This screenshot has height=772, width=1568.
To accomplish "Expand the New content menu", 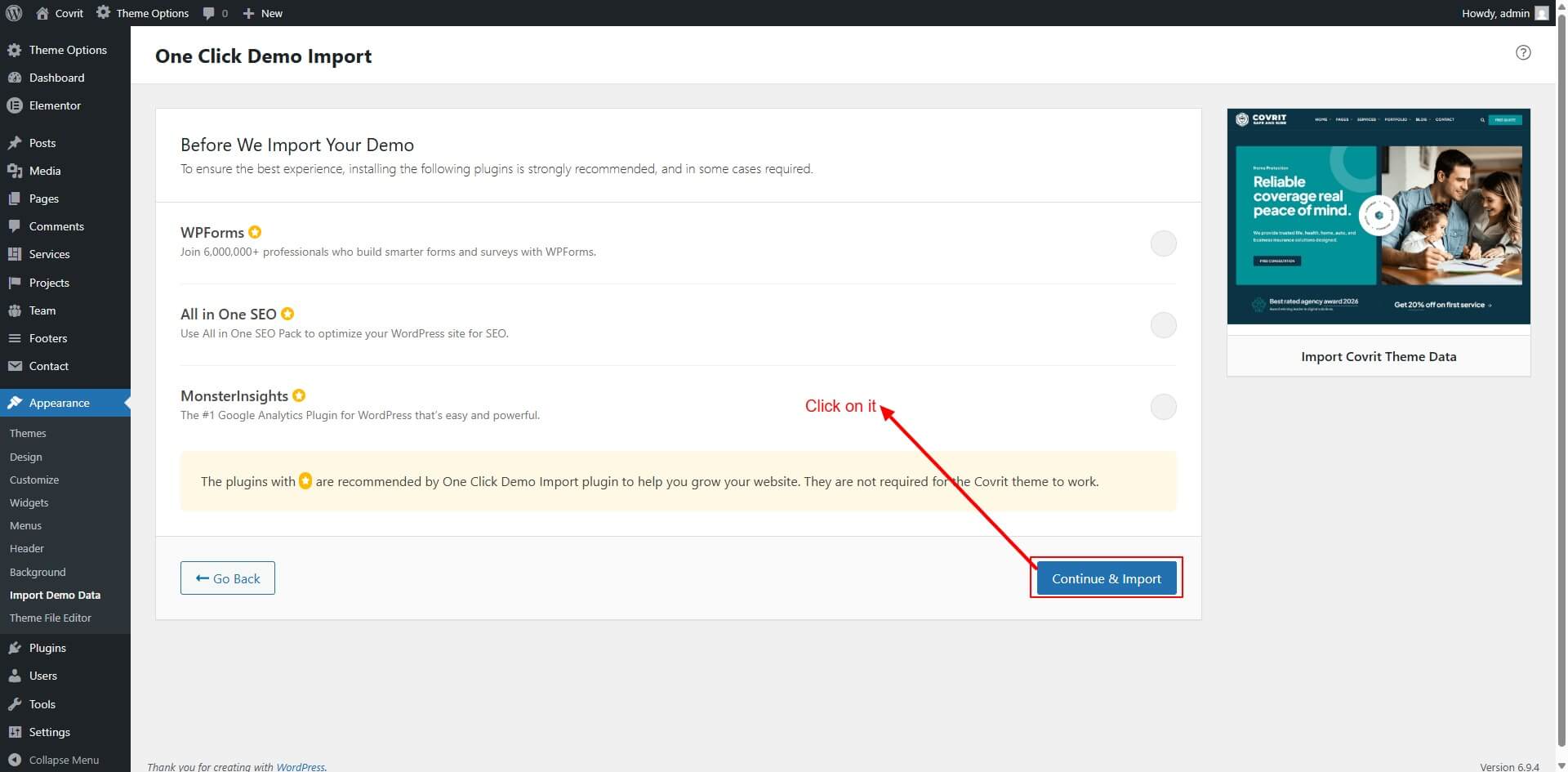I will coord(263,13).
